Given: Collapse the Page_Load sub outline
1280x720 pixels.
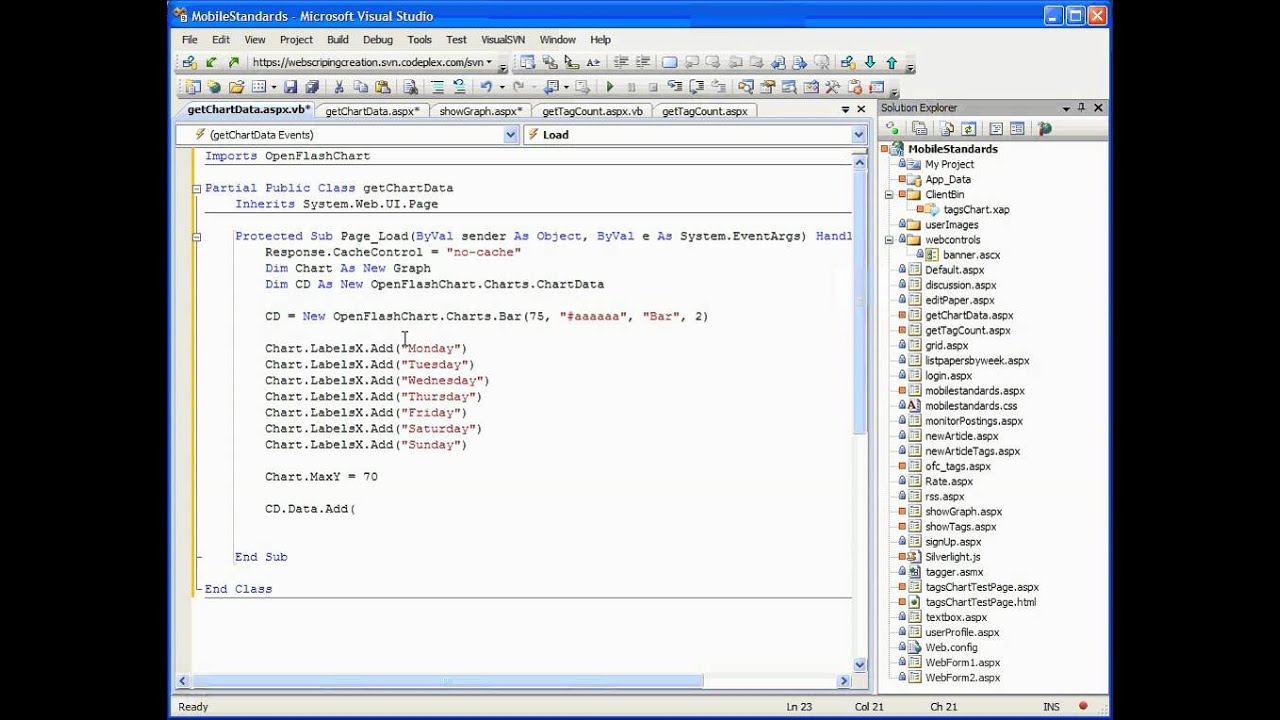Looking at the screenshot, I should [196, 236].
